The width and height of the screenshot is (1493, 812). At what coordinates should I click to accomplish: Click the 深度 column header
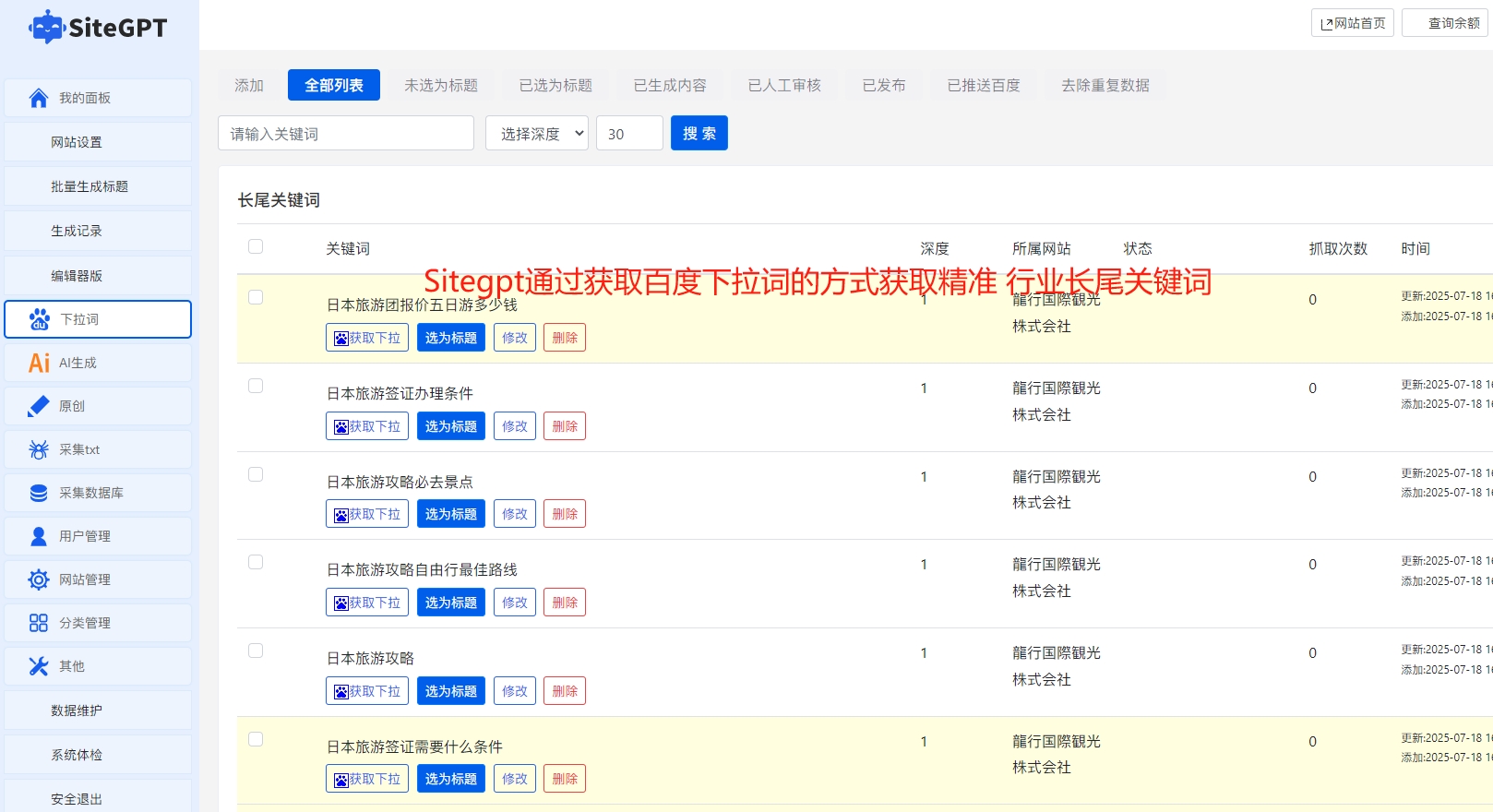(935, 248)
